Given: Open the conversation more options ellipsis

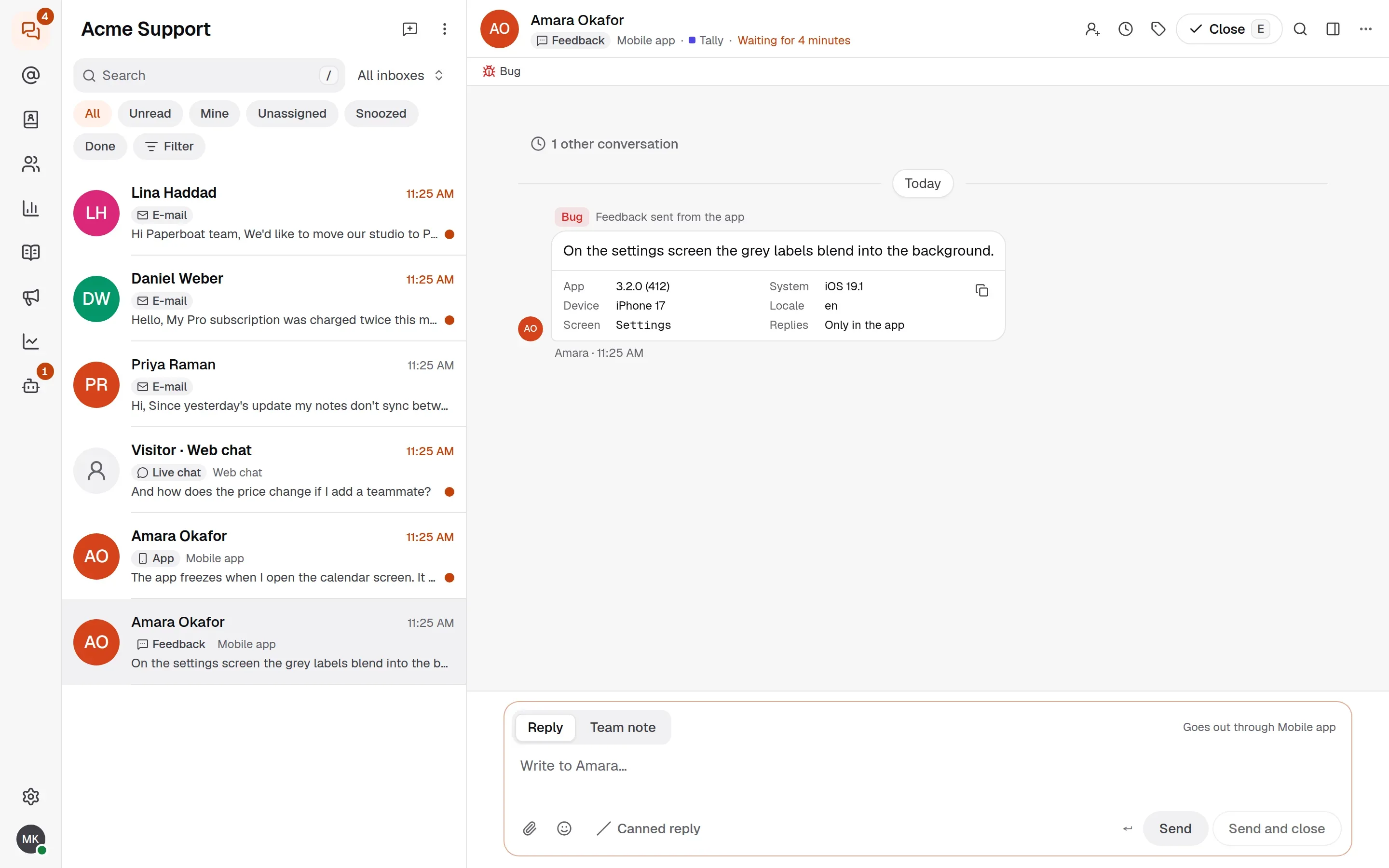Looking at the screenshot, I should 1365,29.
